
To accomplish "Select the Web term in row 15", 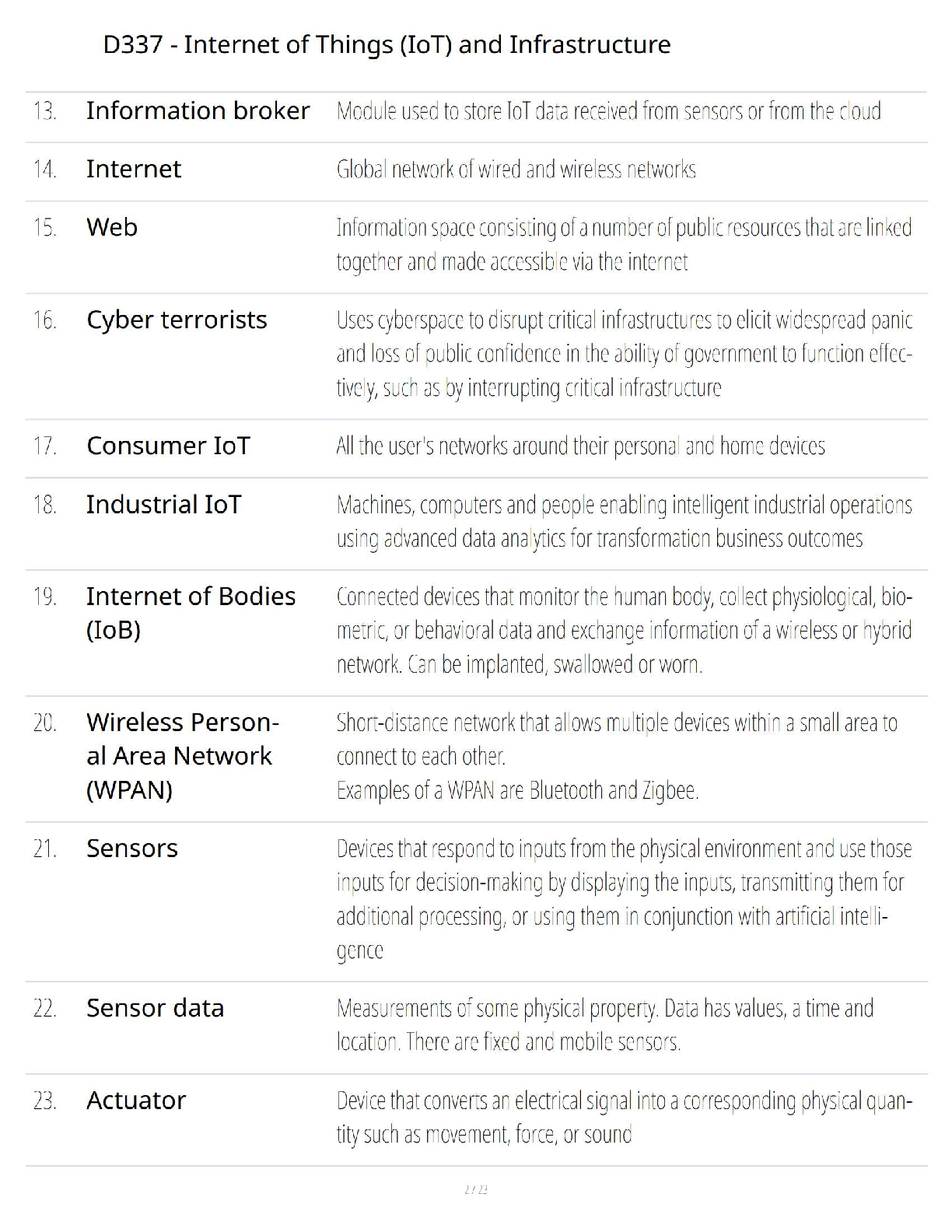I will [x=112, y=227].
